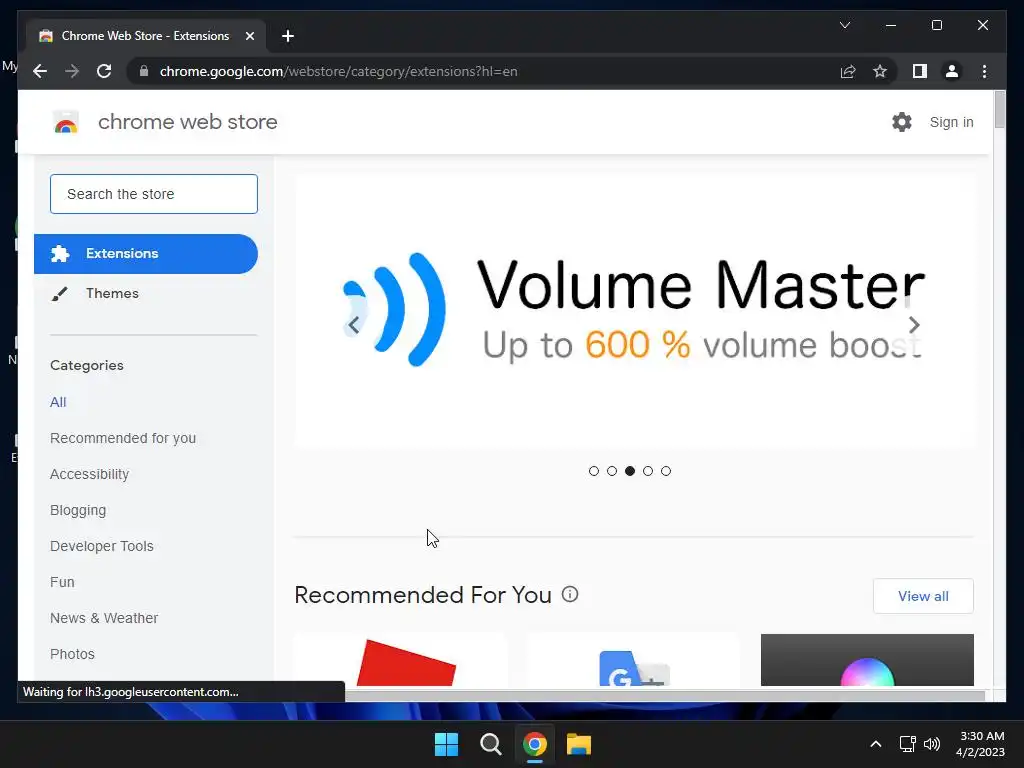Image resolution: width=1024 pixels, height=768 pixels.
Task: Open the network status tray icon
Action: coord(908,744)
